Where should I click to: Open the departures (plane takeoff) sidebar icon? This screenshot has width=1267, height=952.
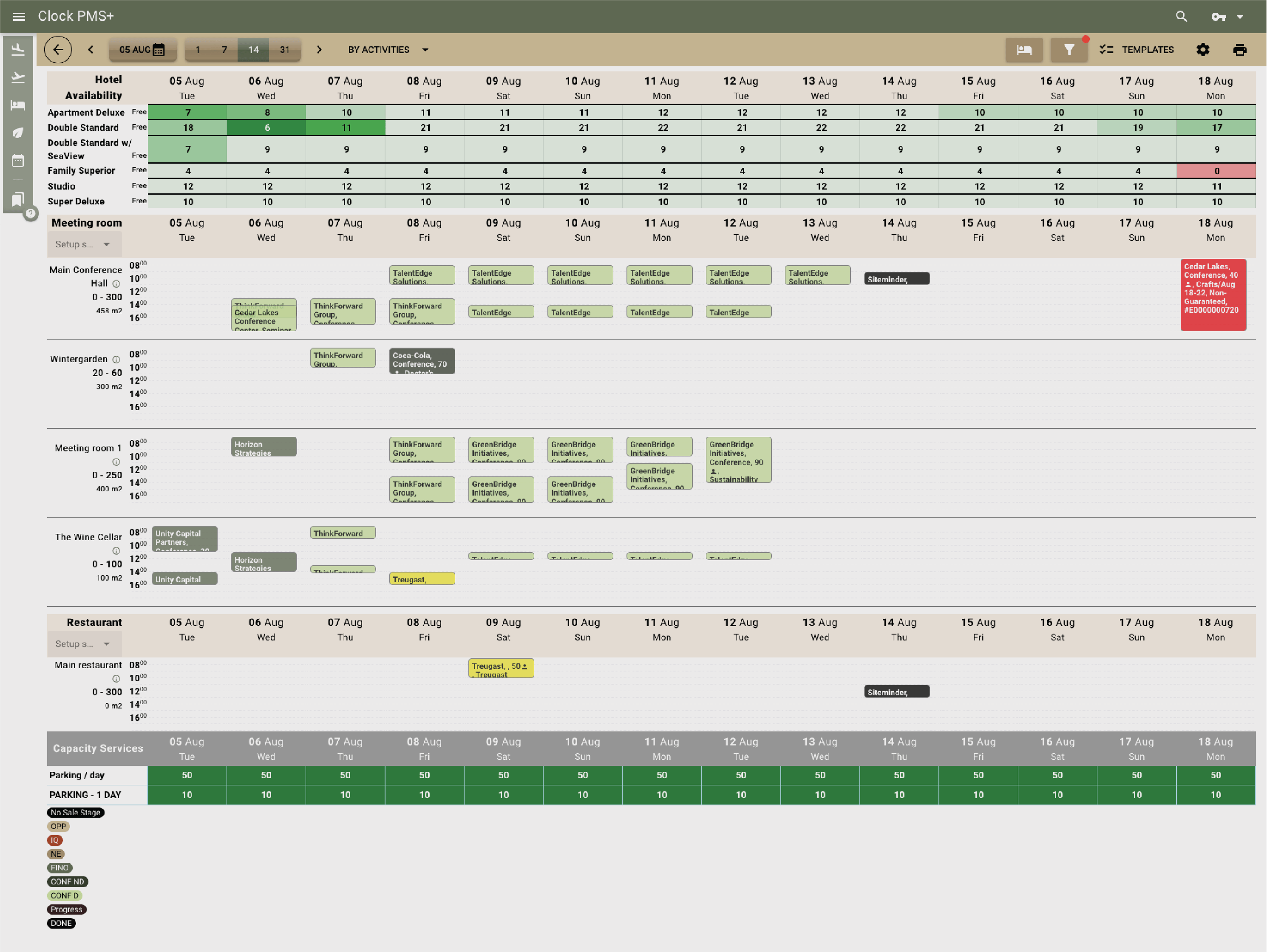18,77
